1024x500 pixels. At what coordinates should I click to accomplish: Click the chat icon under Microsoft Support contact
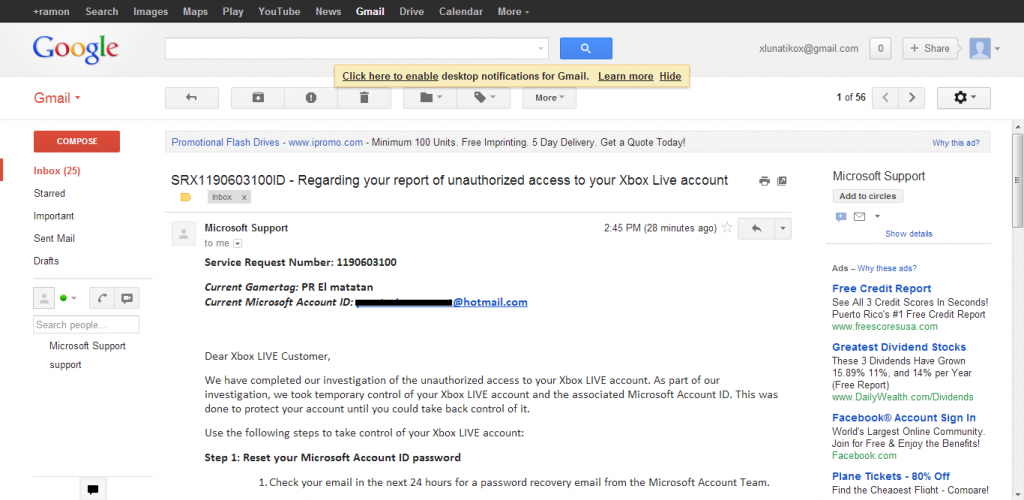[x=840, y=217]
